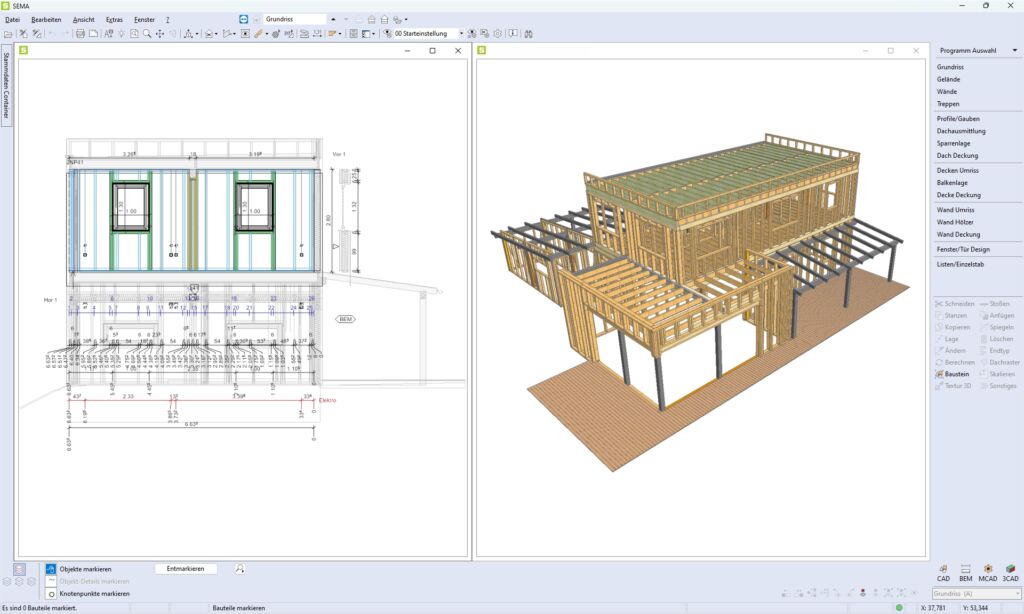This screenshot has height=614, width=1024.
Task: Toggle the layer stack button at bottom left
Action: click(20, 569)
